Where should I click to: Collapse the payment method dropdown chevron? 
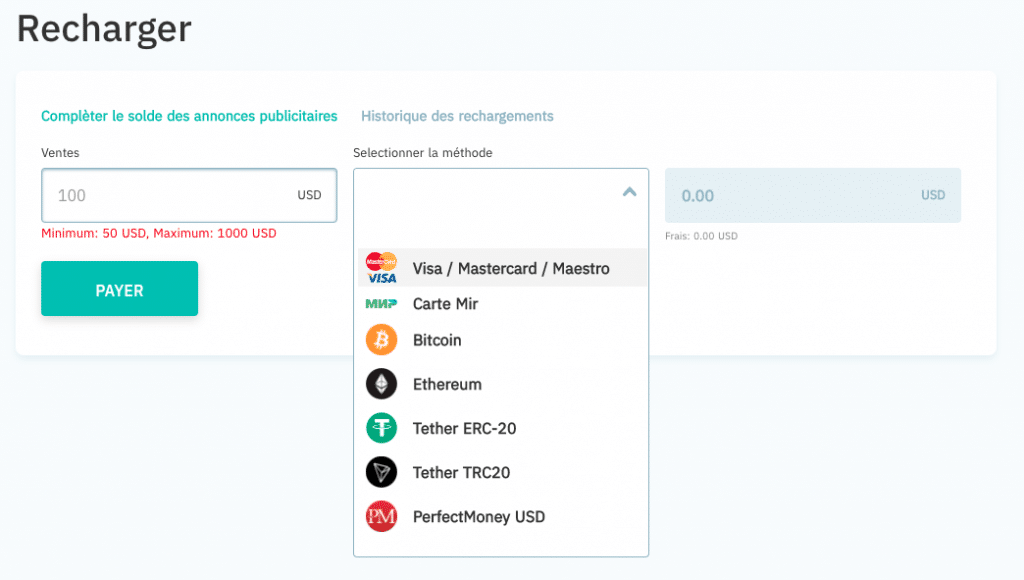pos(630,192)
